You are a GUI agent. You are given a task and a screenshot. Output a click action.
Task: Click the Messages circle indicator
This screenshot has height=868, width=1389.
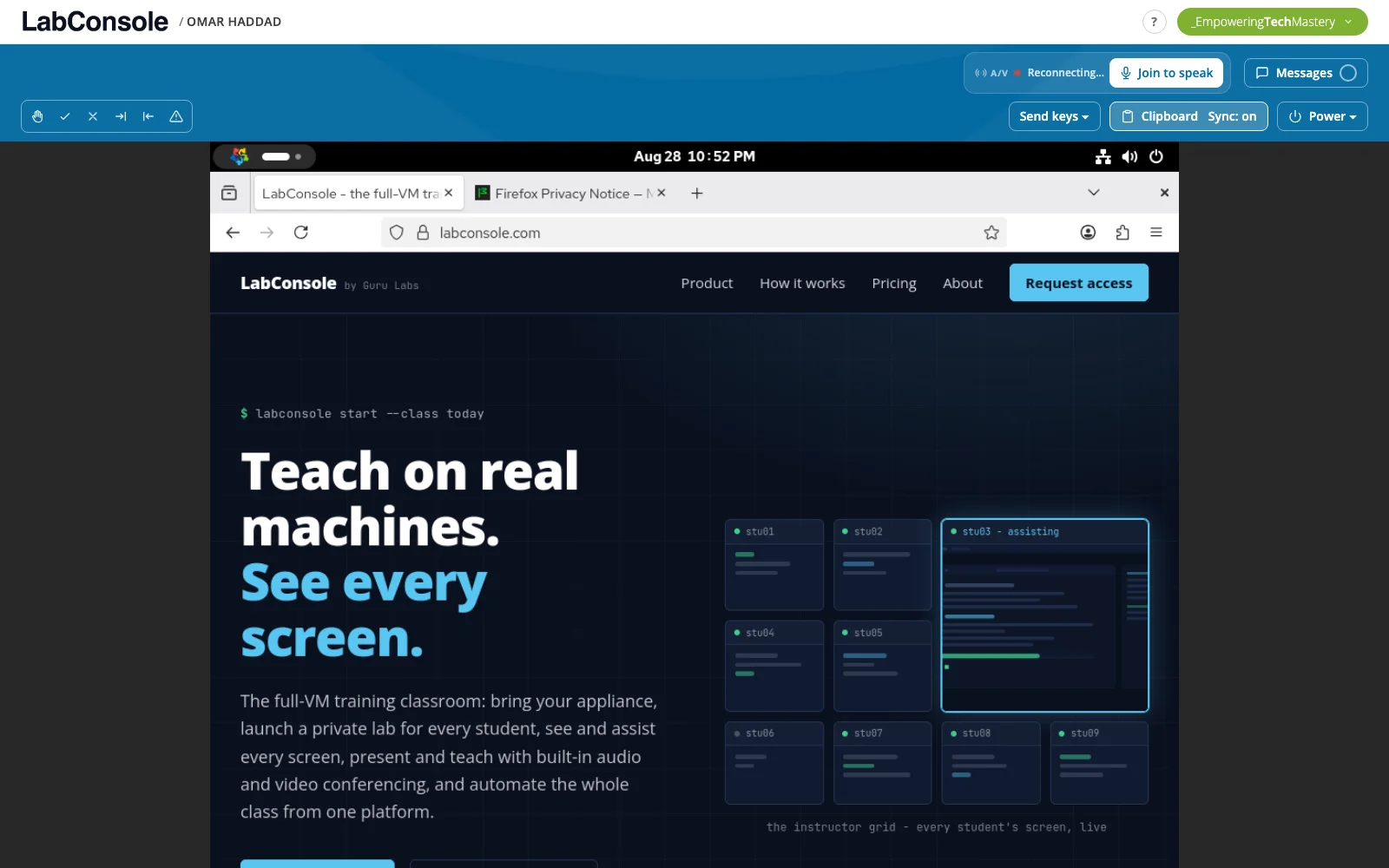pyautogui.click(x=1348, y=73)
